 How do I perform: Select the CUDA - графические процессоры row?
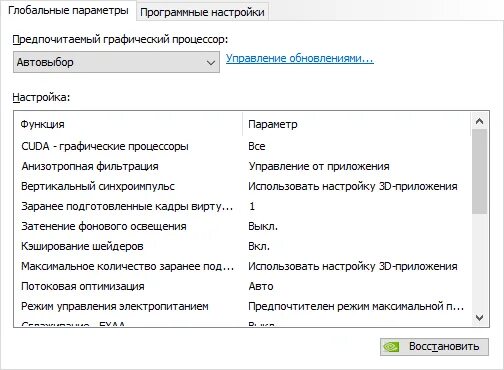(243, 146)
